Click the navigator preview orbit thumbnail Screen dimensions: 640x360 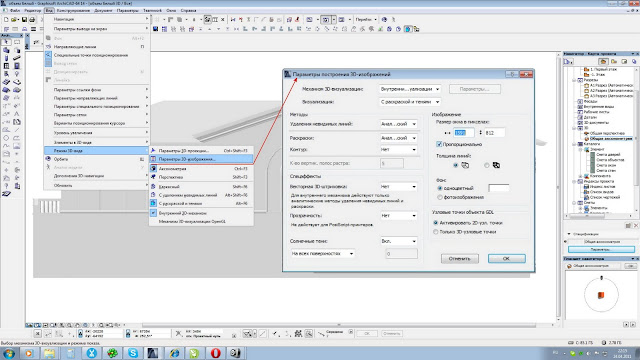pos(601,295)
